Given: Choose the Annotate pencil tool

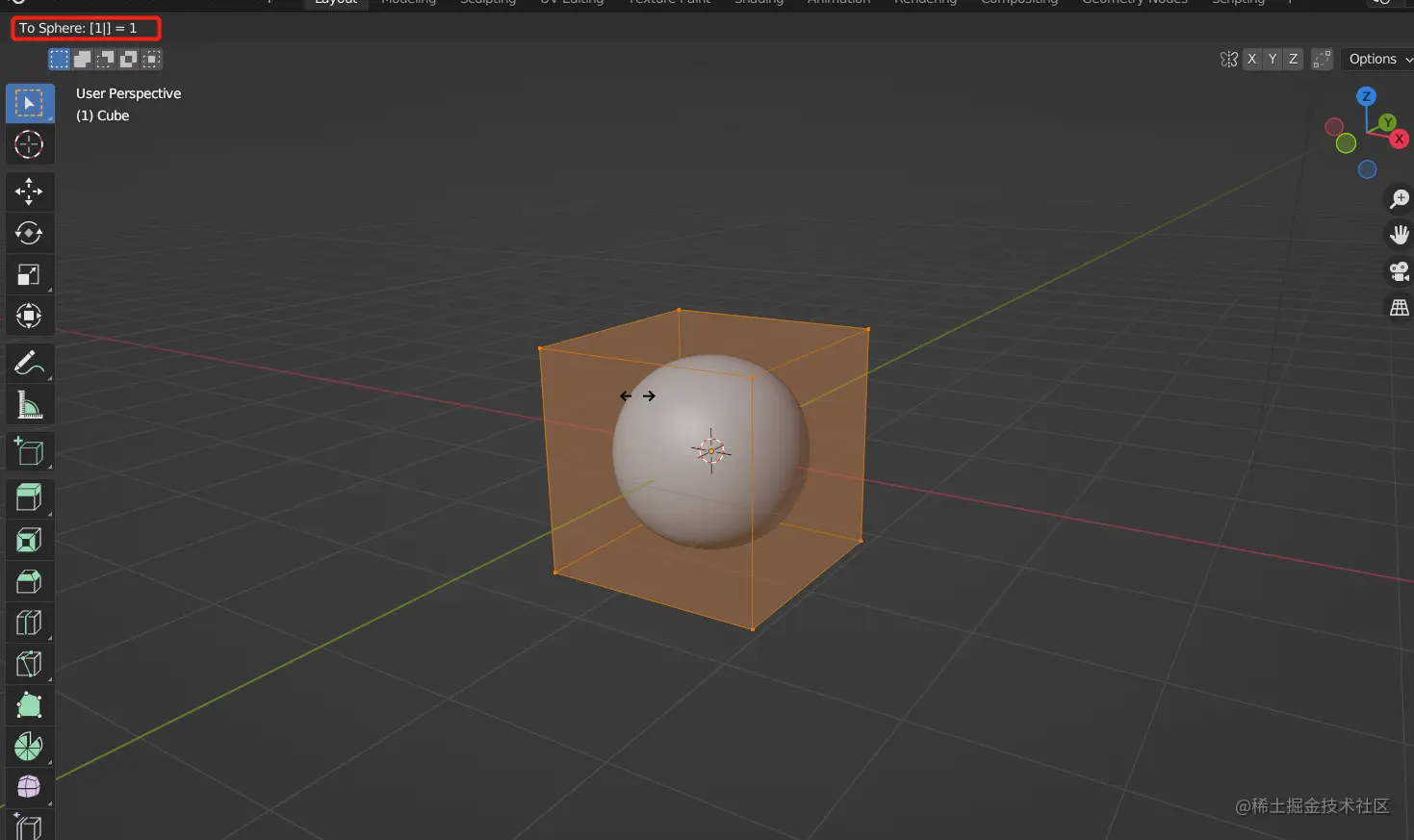Looking at the screenshot, I should (x=30, y=363).
